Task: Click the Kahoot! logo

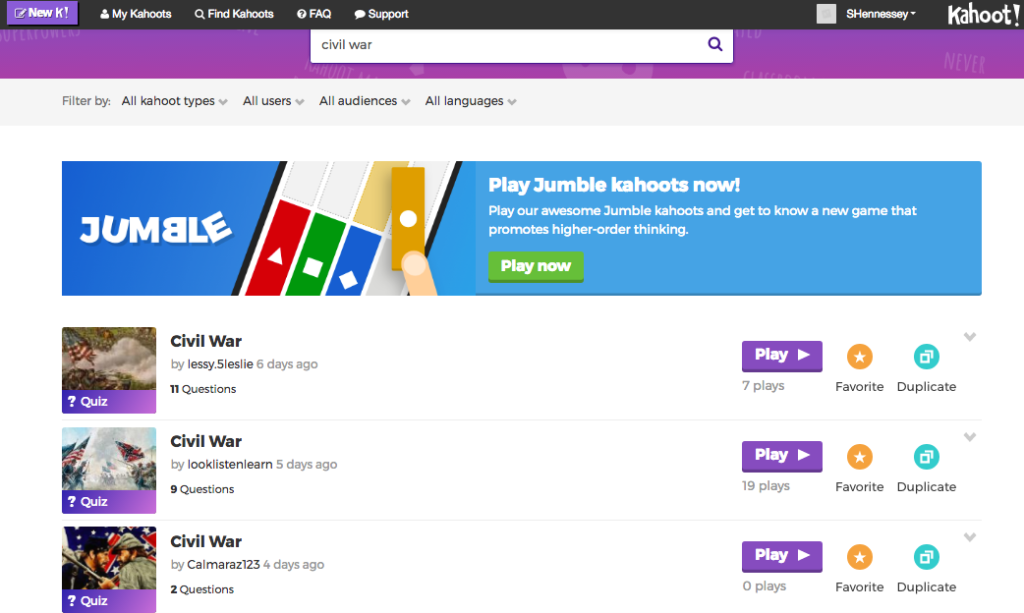Action: click(984, 14)
